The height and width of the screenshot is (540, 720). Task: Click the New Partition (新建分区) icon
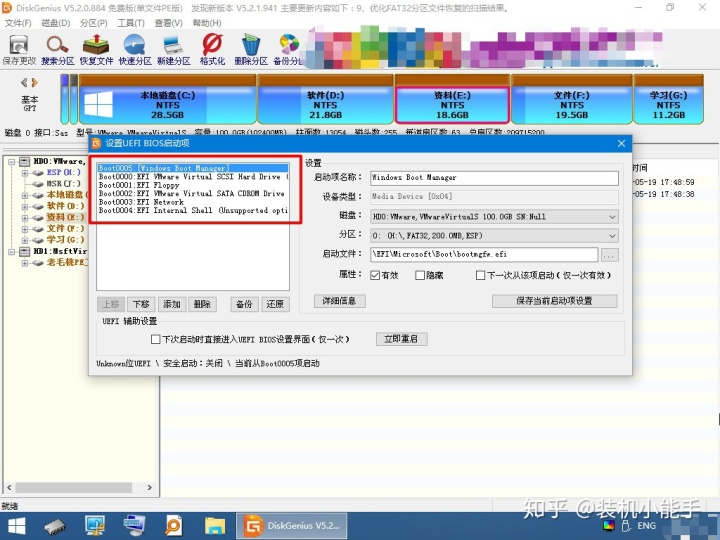click(174, 50)
